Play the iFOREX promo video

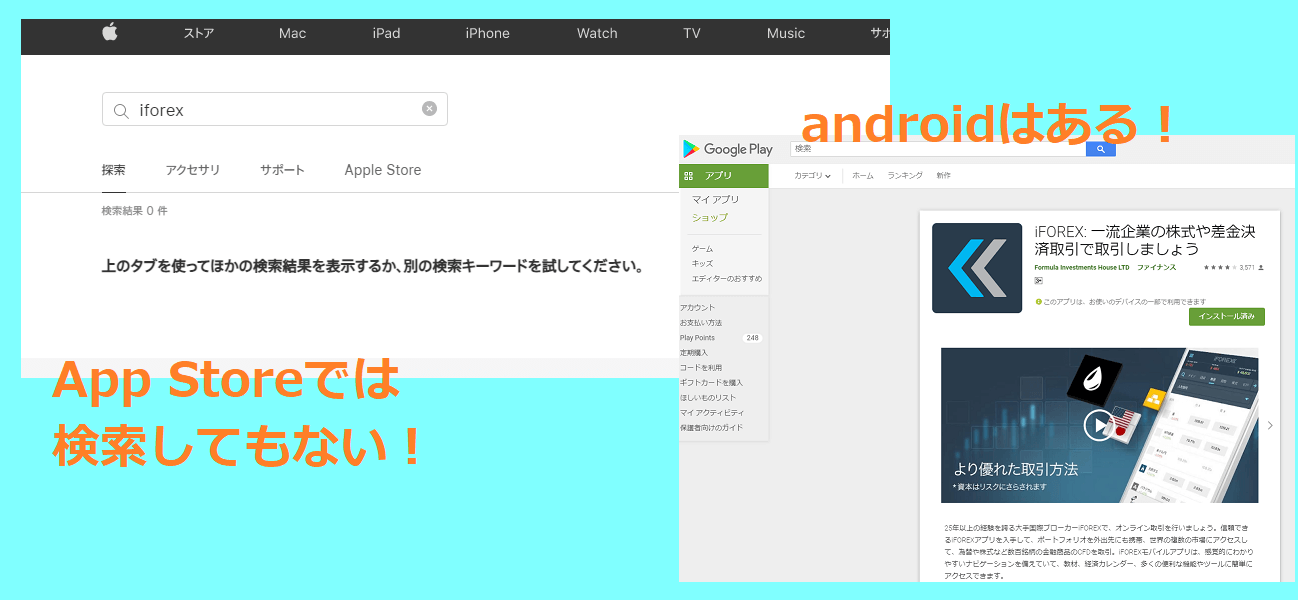(x=1098, y=425)
